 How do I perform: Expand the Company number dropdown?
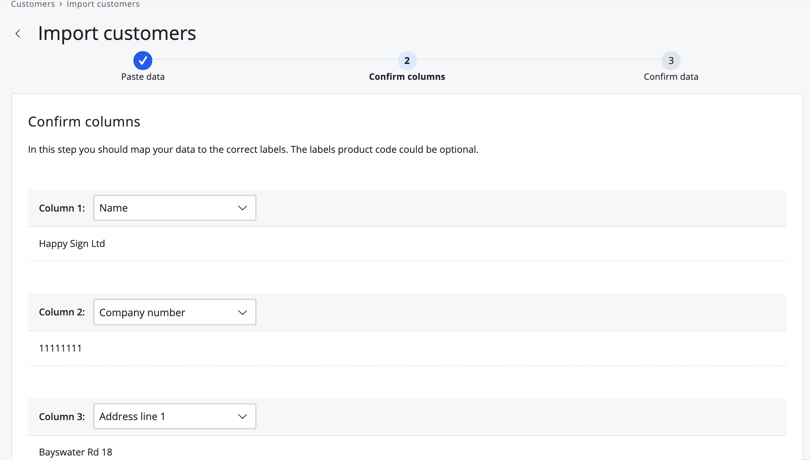click(x=174, y=313)
